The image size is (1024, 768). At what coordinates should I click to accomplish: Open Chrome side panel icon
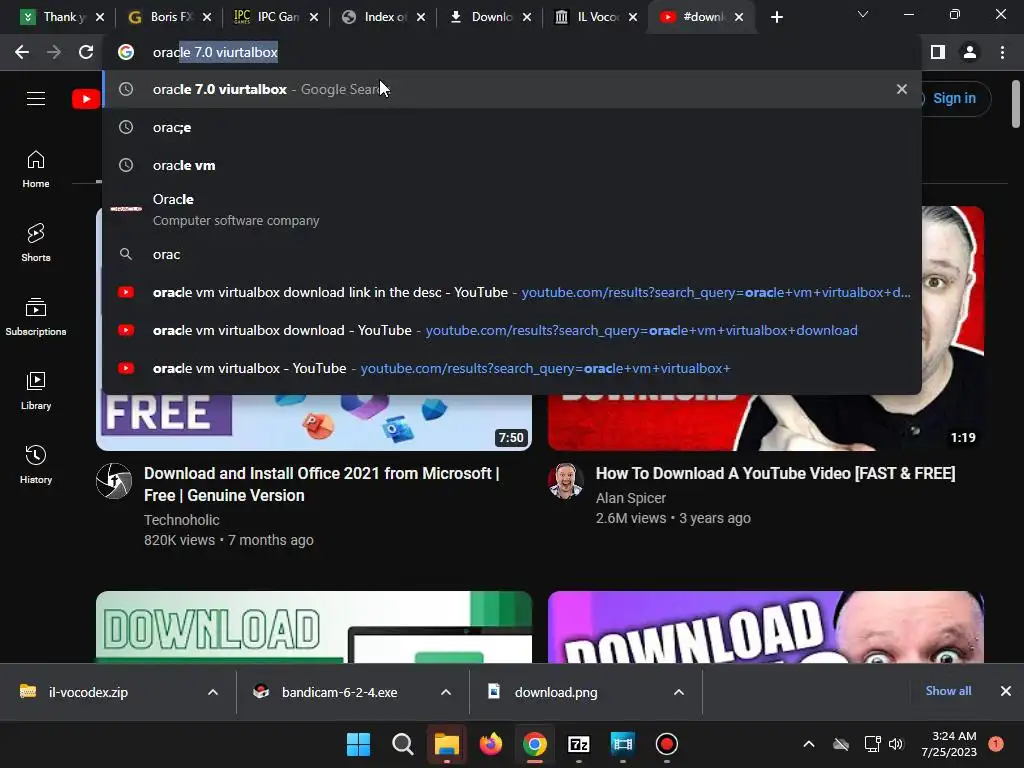pyautogui.click(x=938, y=52)
